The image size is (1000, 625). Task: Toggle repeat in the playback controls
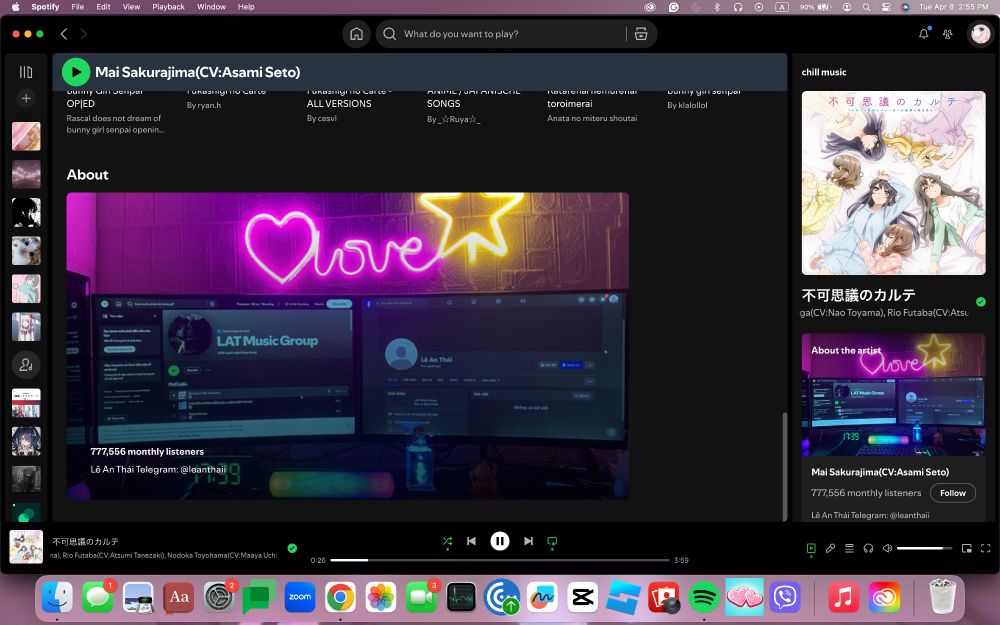click(x=552, y=541)
